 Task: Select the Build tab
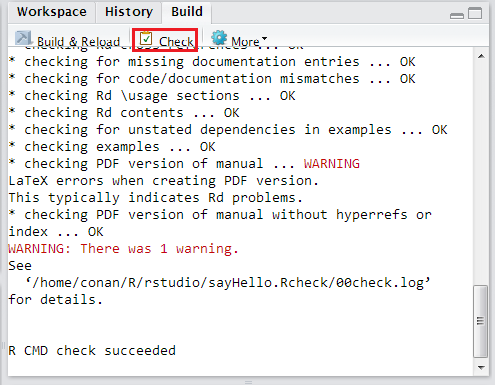pos(187,12)
